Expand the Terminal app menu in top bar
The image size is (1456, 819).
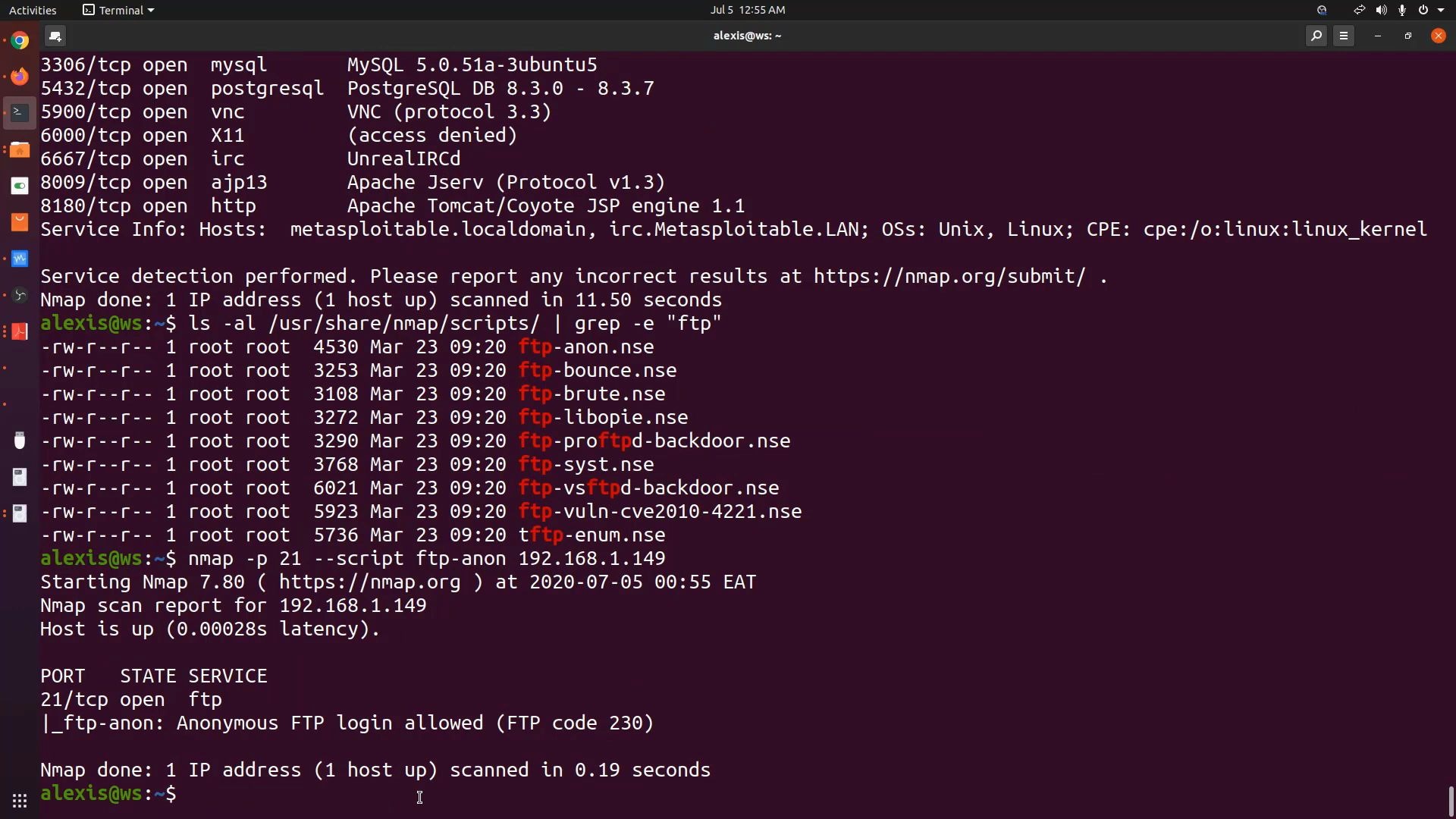(118, 10)
